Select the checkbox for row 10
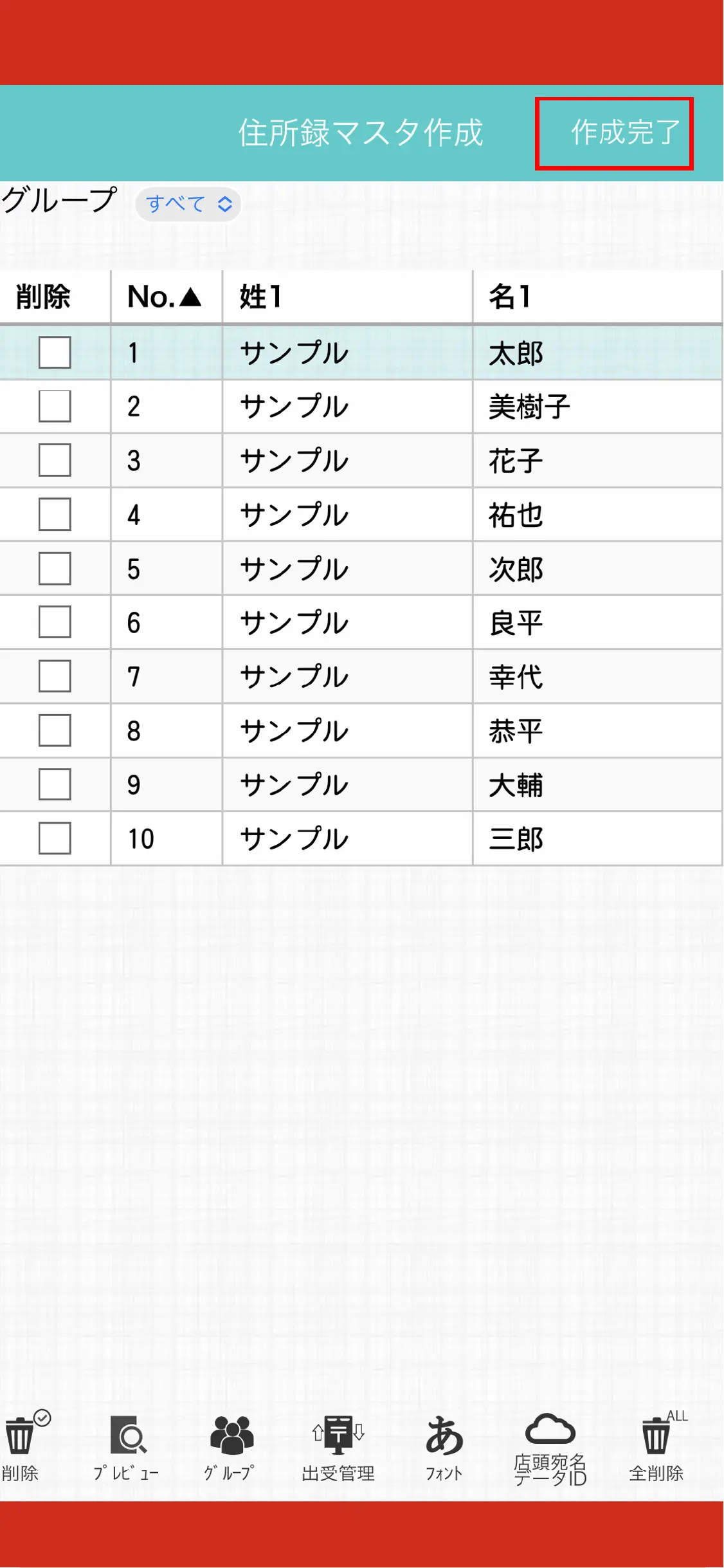724x1568 pixels. [x=55, y=839]
